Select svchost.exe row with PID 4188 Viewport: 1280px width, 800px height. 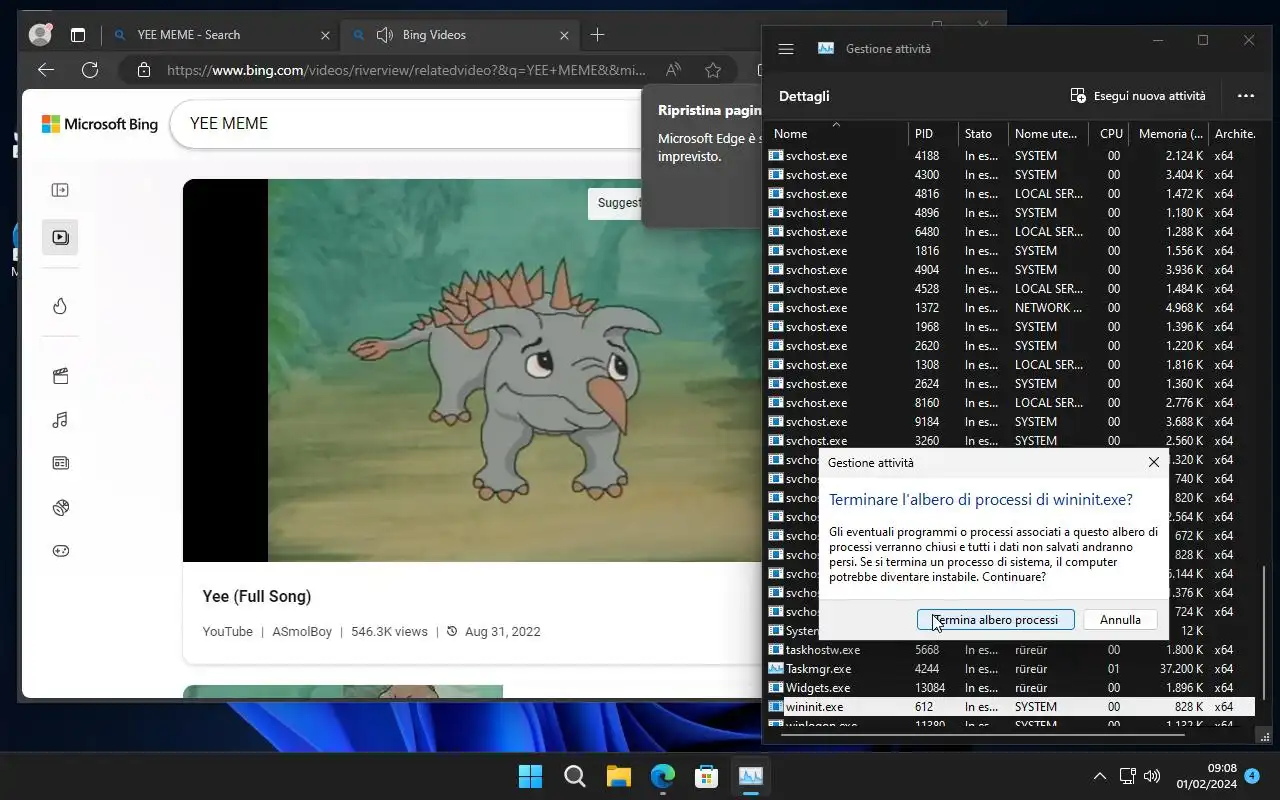tap(1011, 156)
